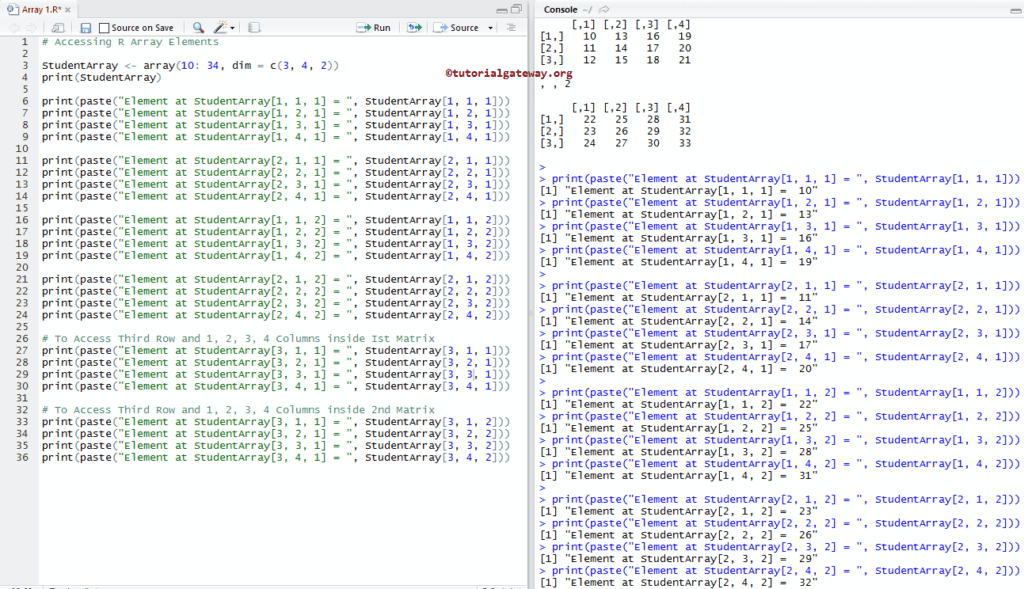Viewport: 1024px width, 589px height.
Task: Go back to previous source location
Action: click(14, 27)
